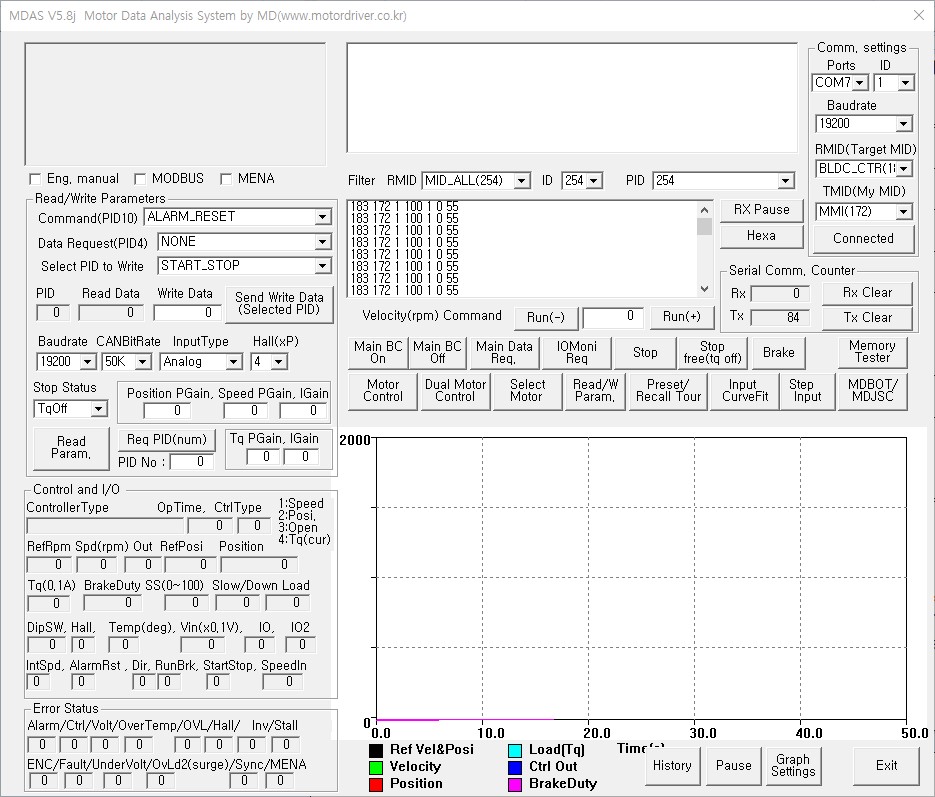Open Graph Settings

[x=793, y=765]
